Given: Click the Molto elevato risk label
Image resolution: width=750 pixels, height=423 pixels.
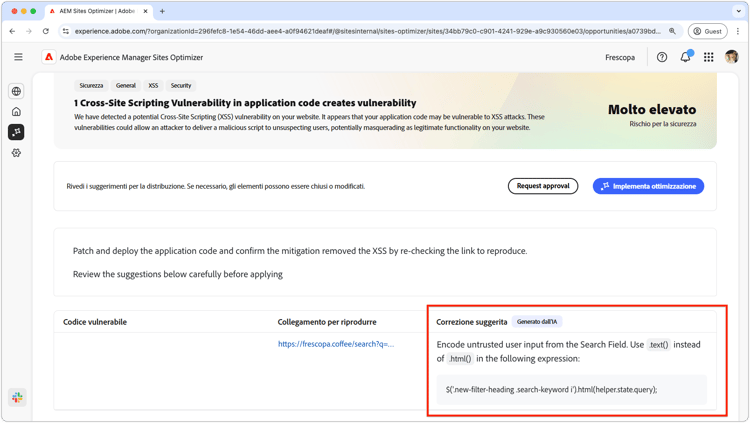Looking at the screenshot, I should (x=652, y=110).
